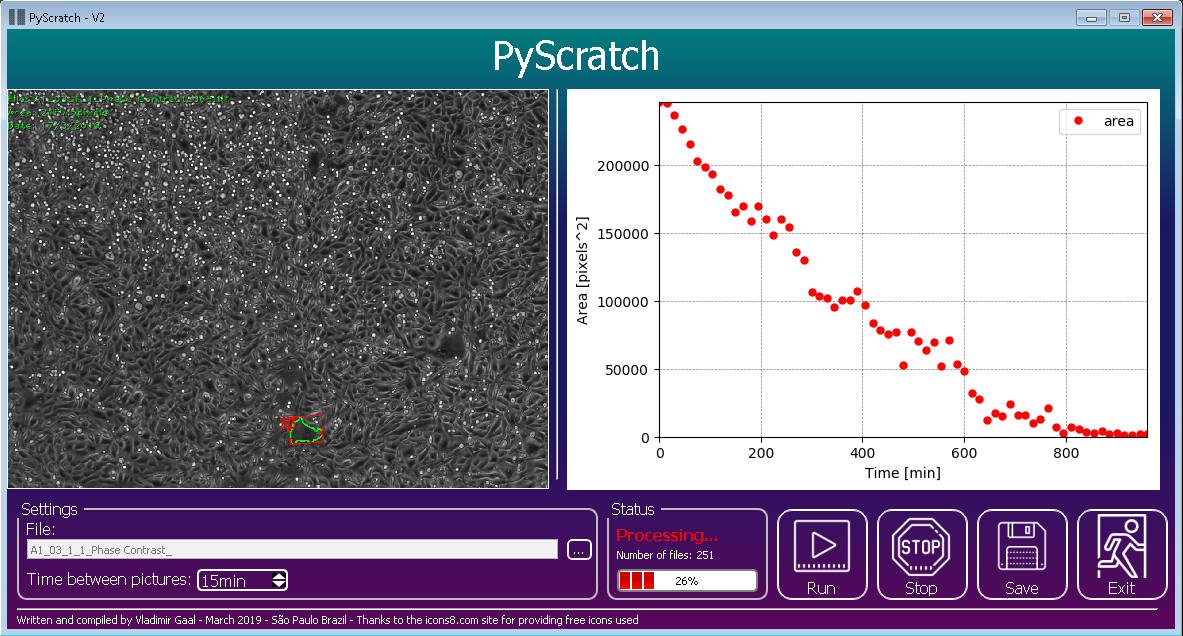Screen dimensions: 1183x636
Task: Click the area legend in the plot
Action: [1100, 121]
